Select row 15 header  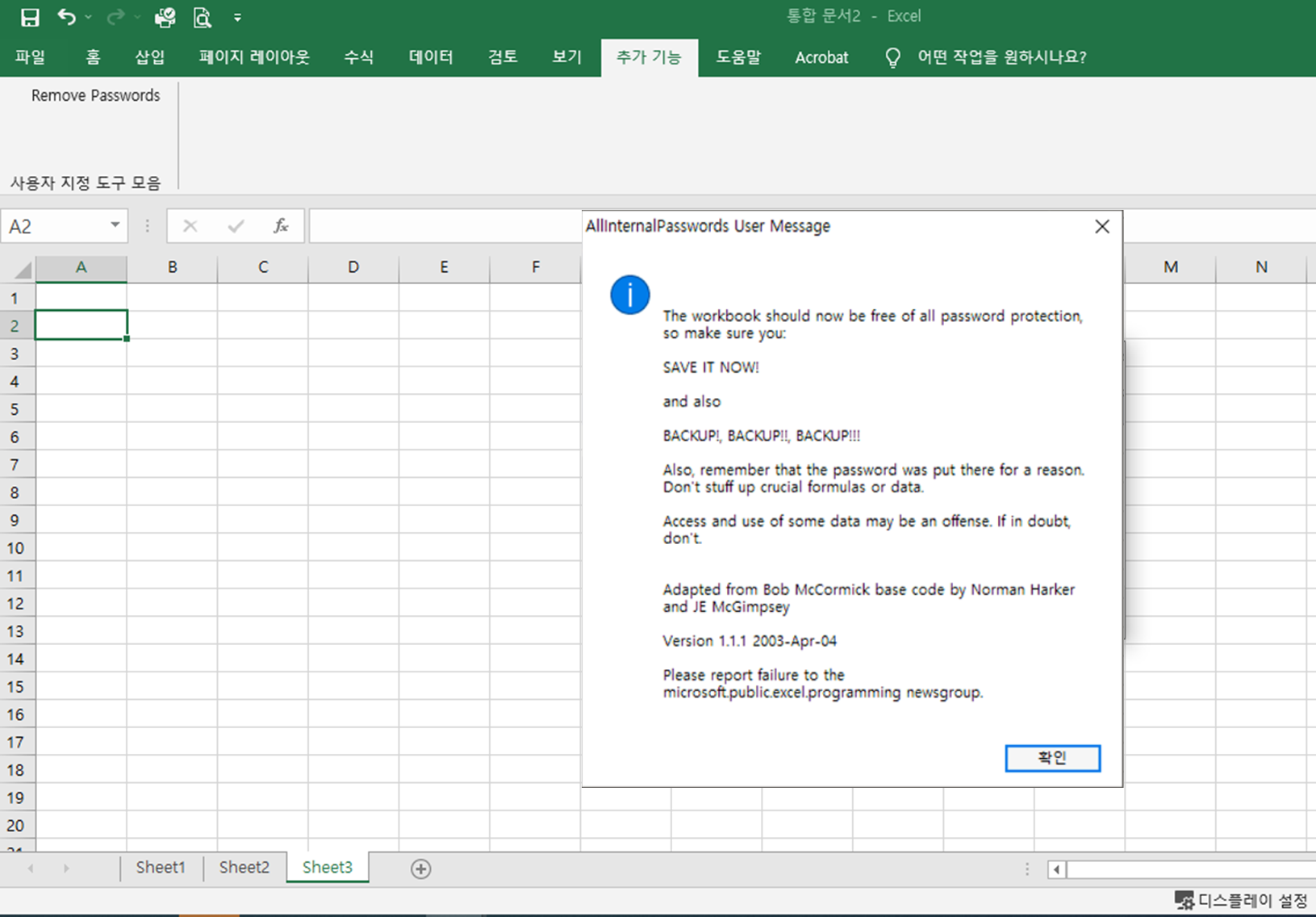16,687
